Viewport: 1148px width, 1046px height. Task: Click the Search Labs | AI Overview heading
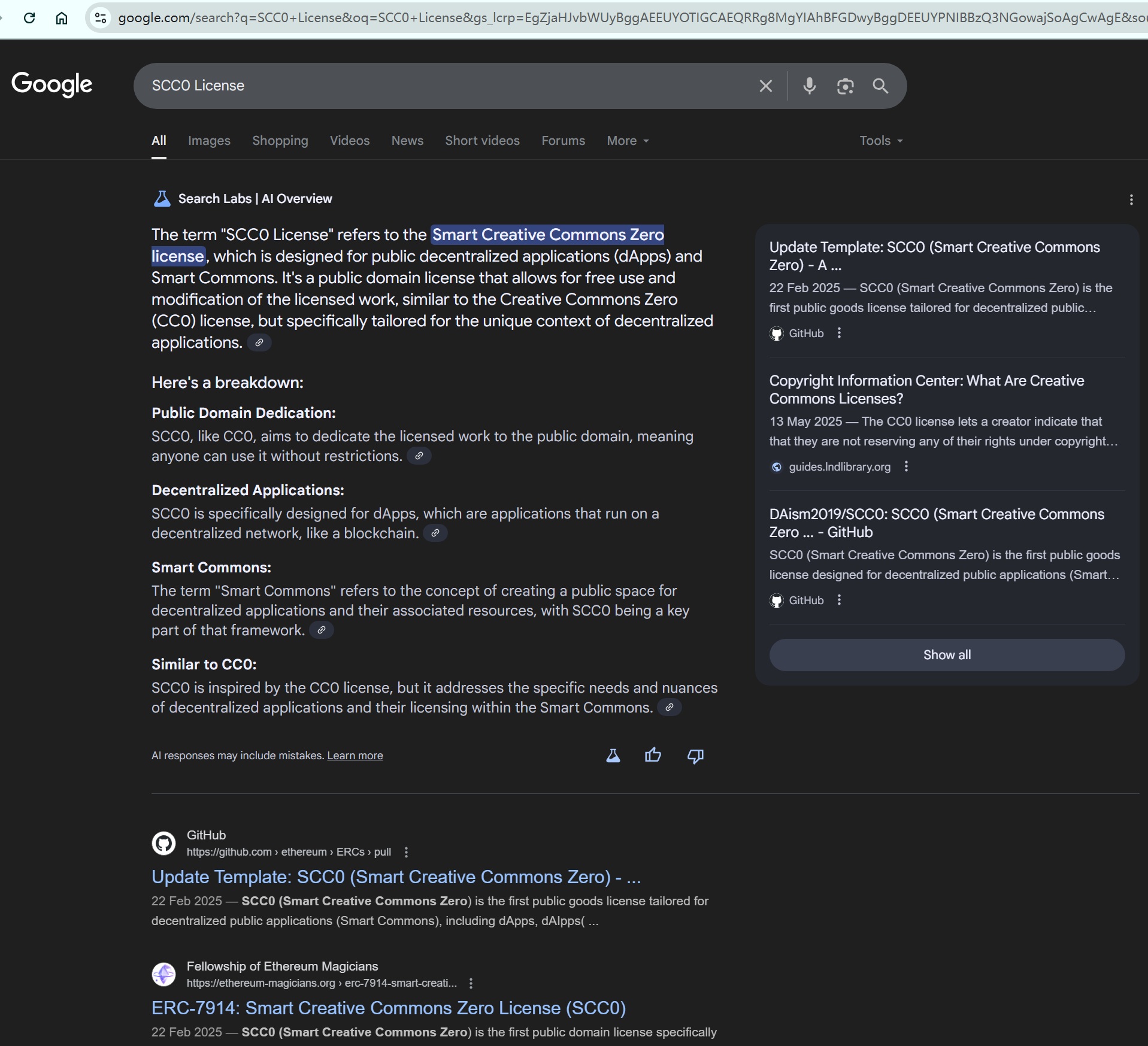[255, 199]
